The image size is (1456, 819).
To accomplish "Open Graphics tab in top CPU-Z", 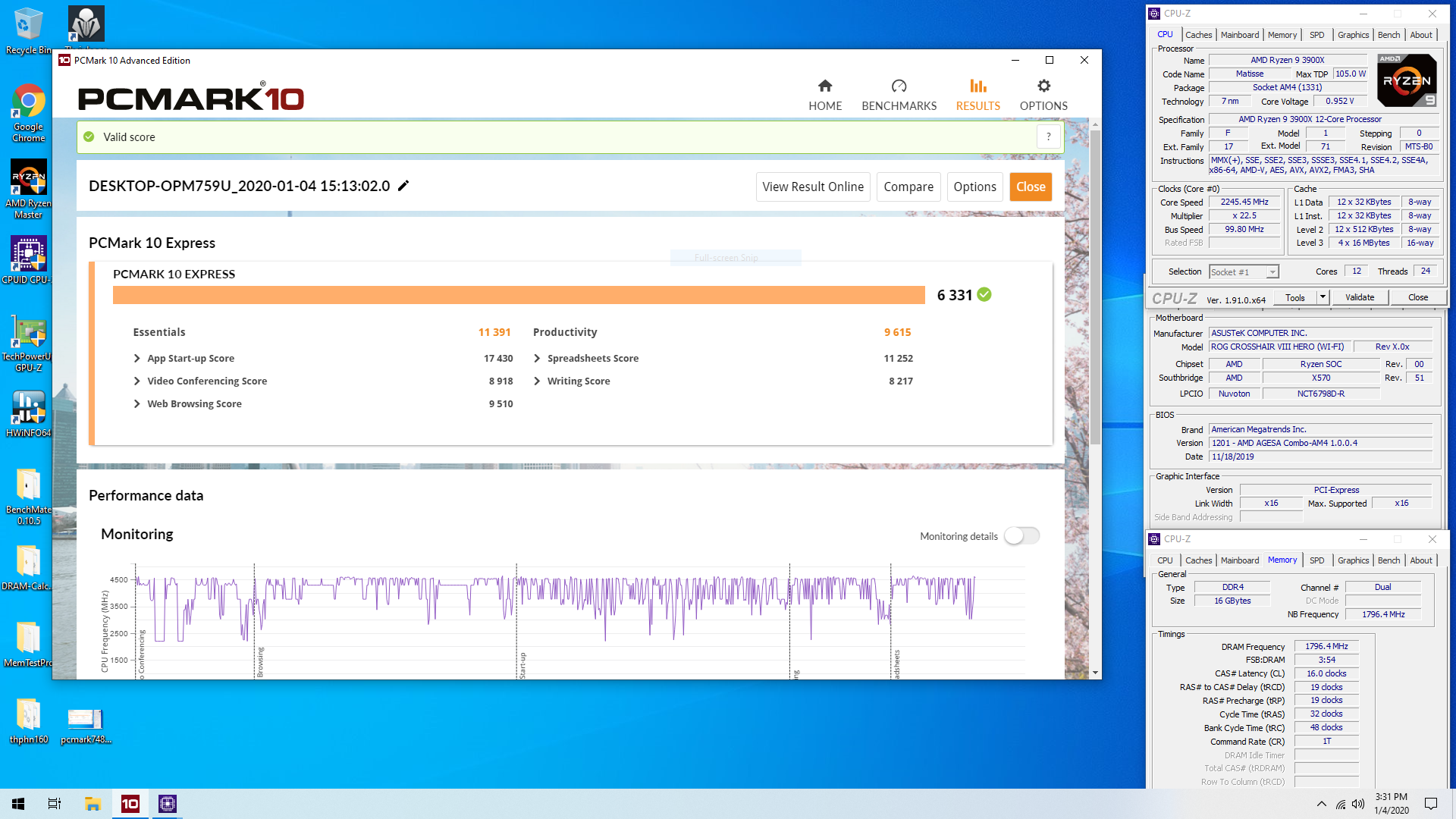I will [1353, 35].
